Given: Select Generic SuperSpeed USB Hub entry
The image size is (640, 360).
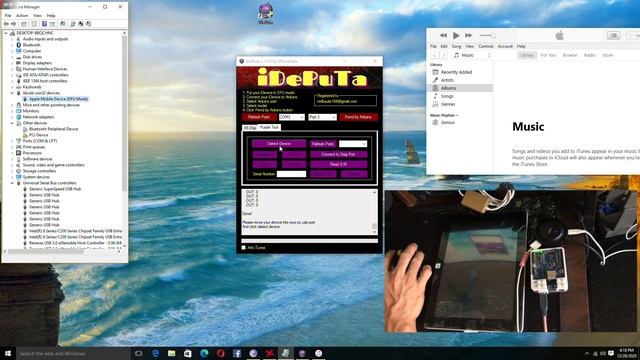Looking at the screenshot, I should [x=55, y=189].
